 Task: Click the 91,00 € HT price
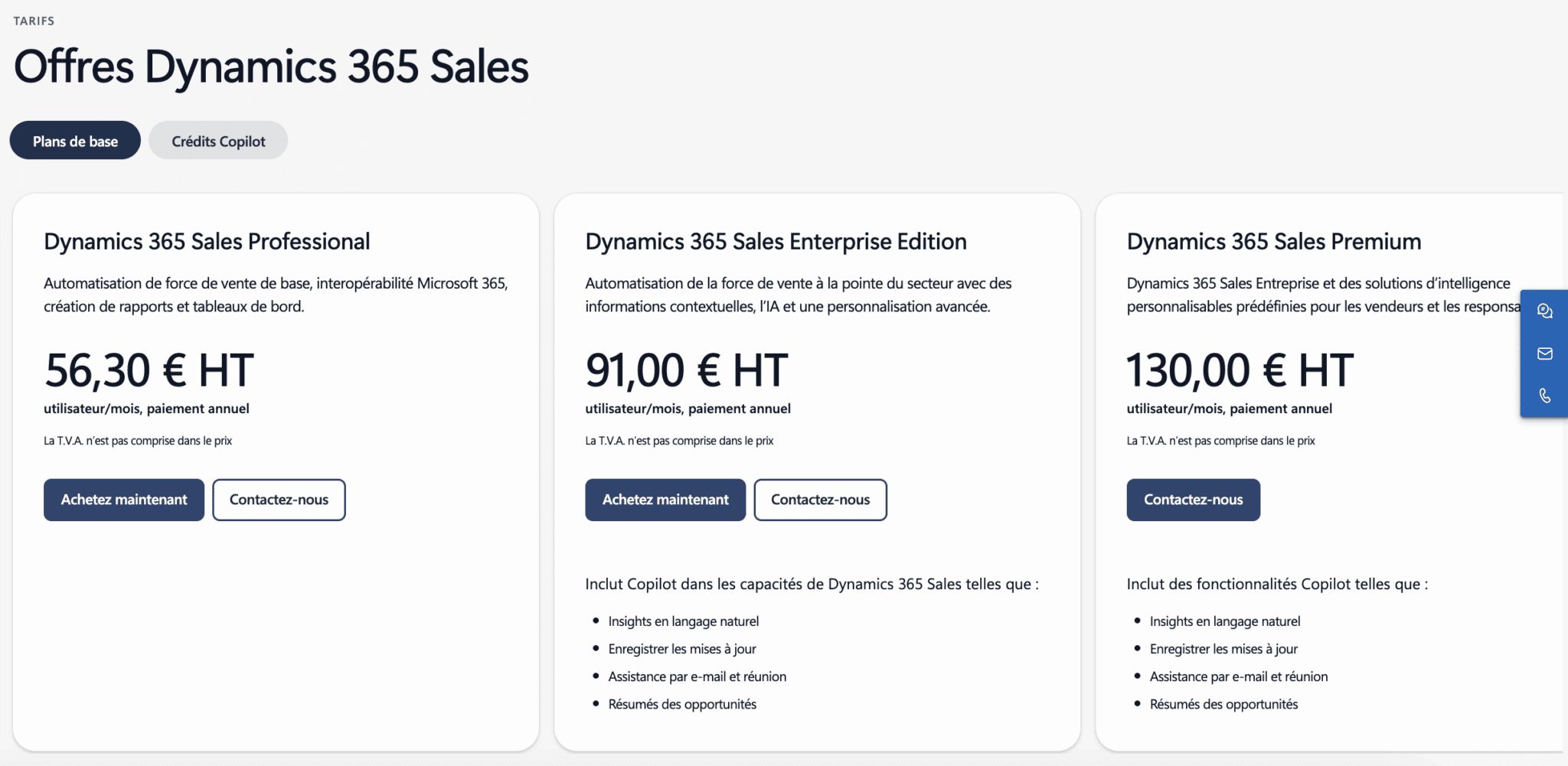point(686,370)
